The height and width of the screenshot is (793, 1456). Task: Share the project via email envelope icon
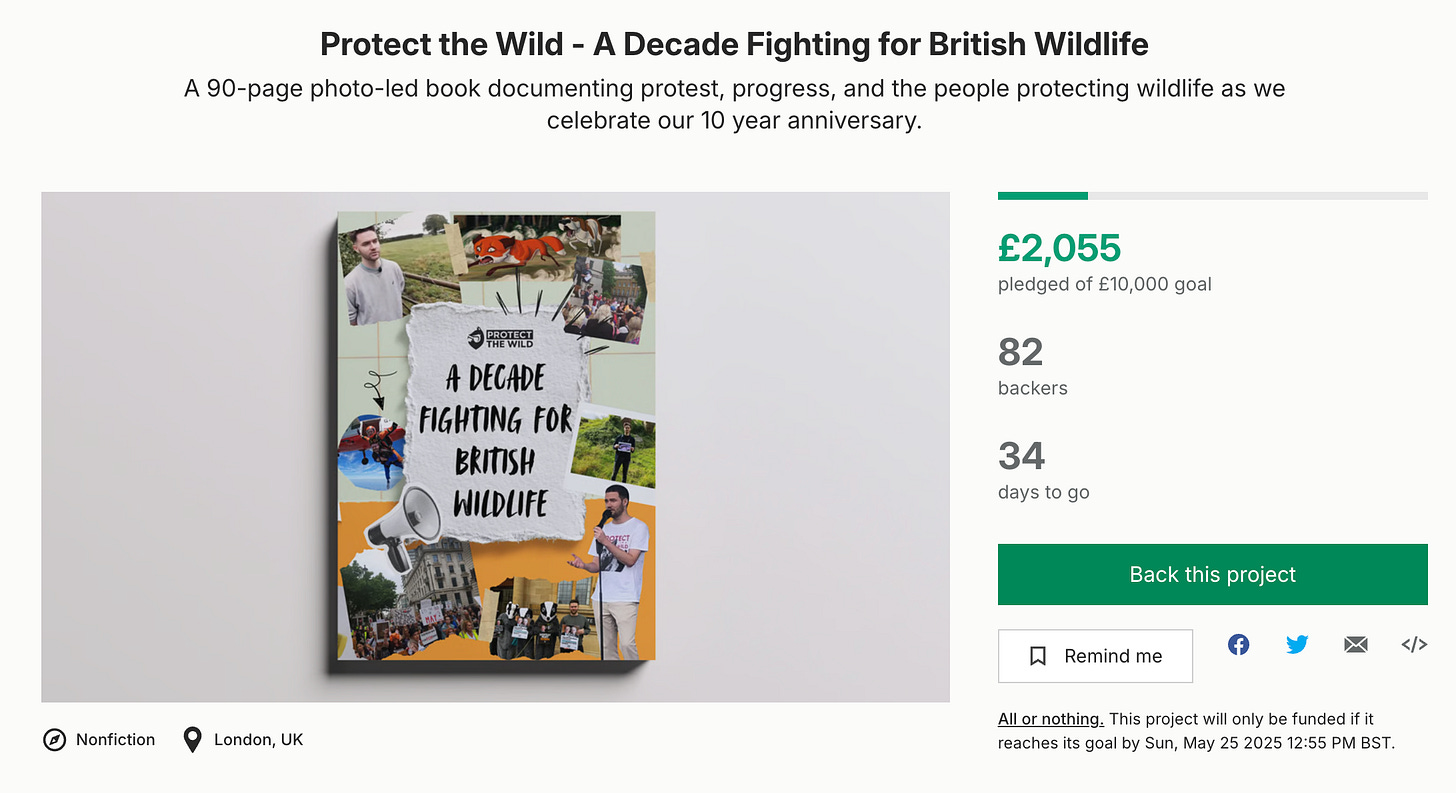pyautogui.click(x=1355, y=645)
